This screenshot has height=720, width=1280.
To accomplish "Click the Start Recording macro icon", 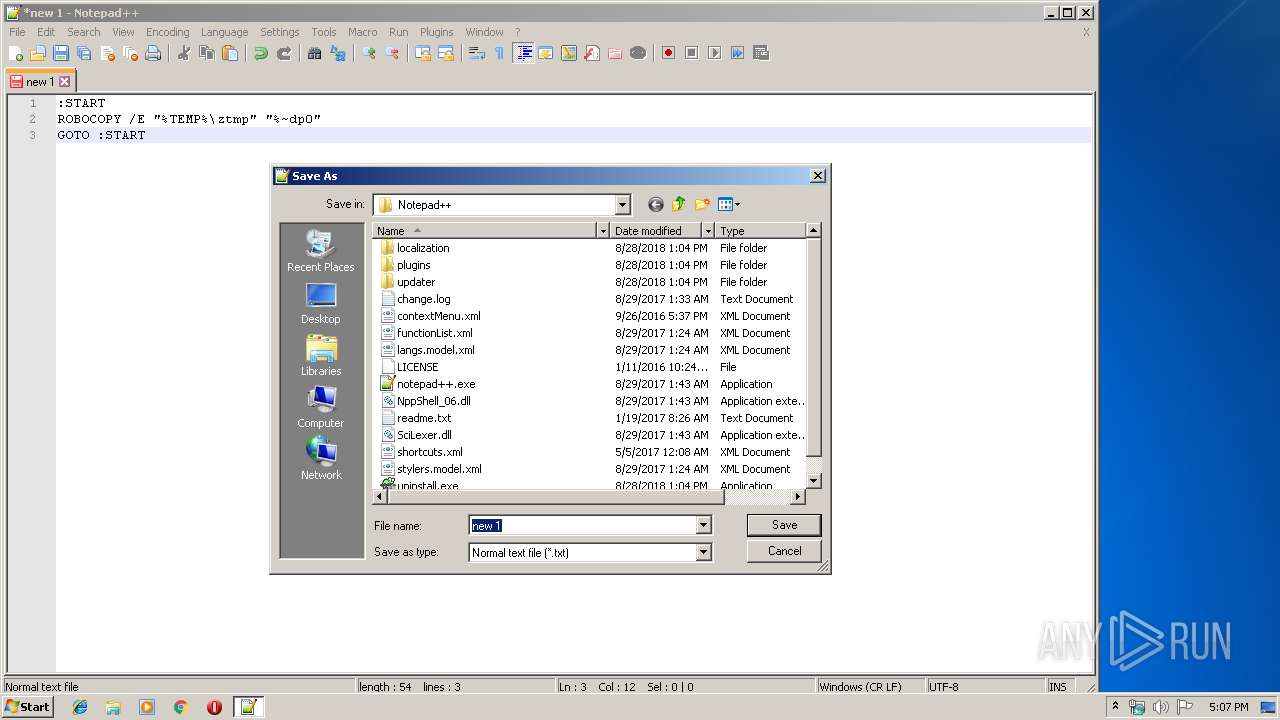I will [668, 53].
